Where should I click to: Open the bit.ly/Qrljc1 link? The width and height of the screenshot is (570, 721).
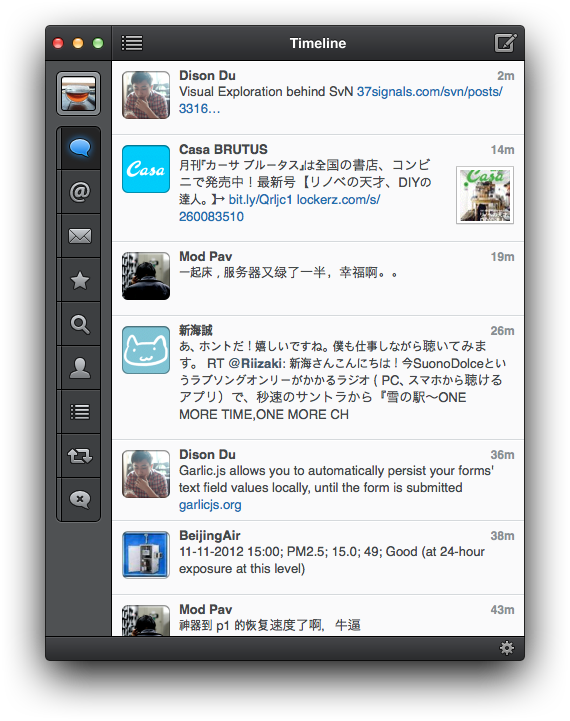point(260,200)
